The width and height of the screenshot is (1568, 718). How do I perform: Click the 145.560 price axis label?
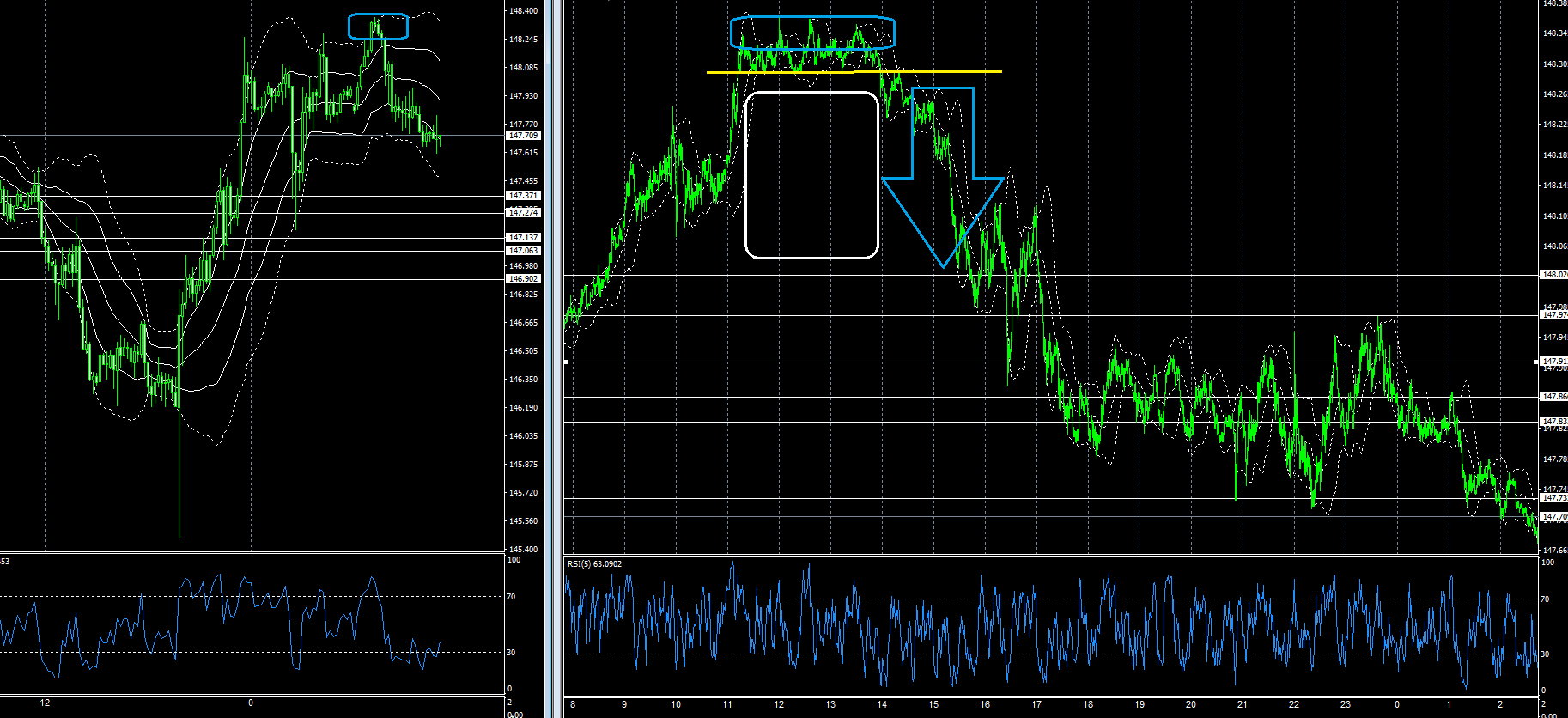[x=523, y=521]
